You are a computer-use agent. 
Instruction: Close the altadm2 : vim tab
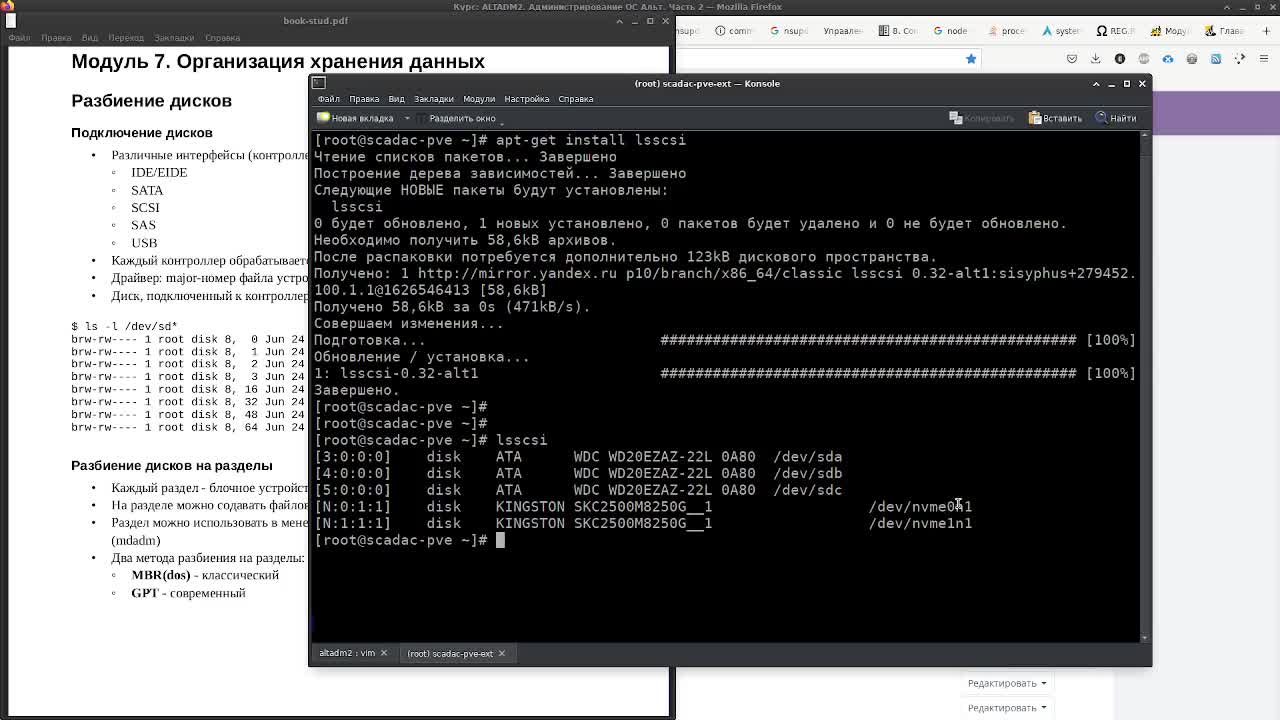(383, 653)
